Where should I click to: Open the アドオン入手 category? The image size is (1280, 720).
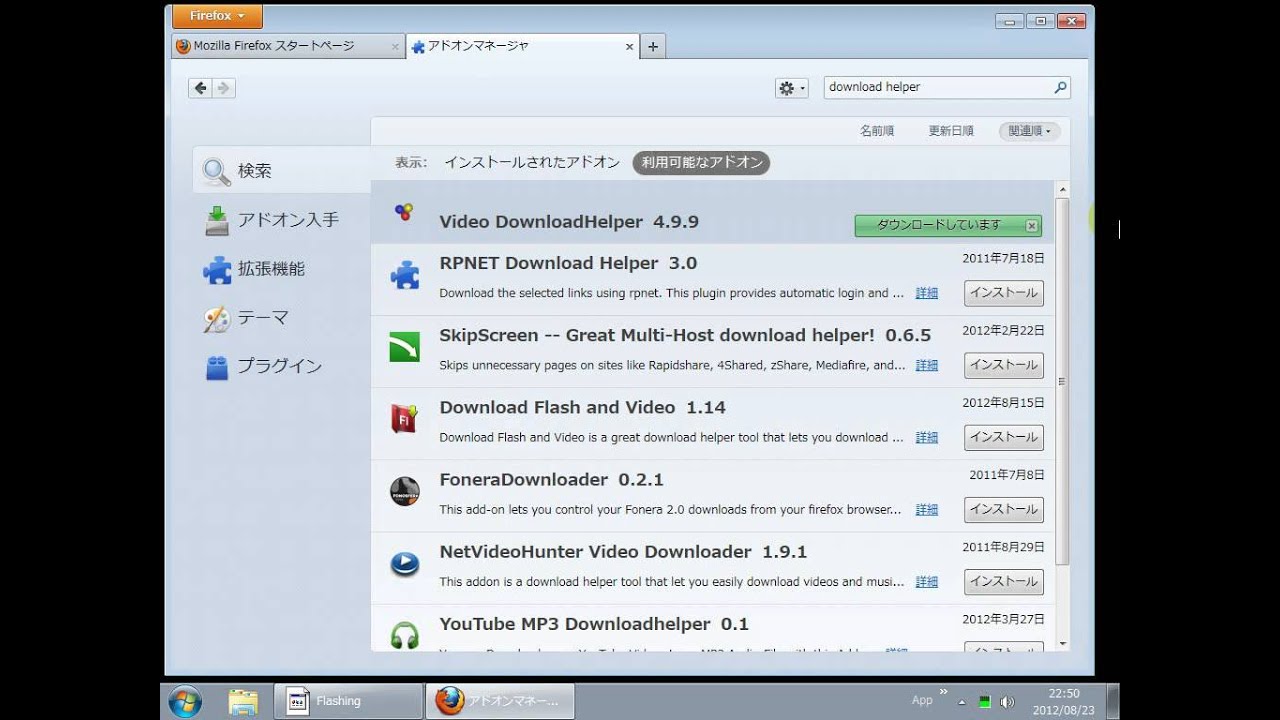coord(281,220)
